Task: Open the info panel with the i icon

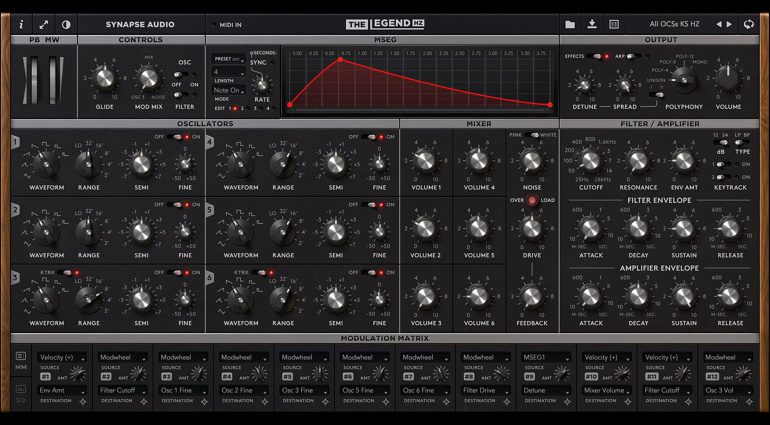Action: click(x=21, y=24)
